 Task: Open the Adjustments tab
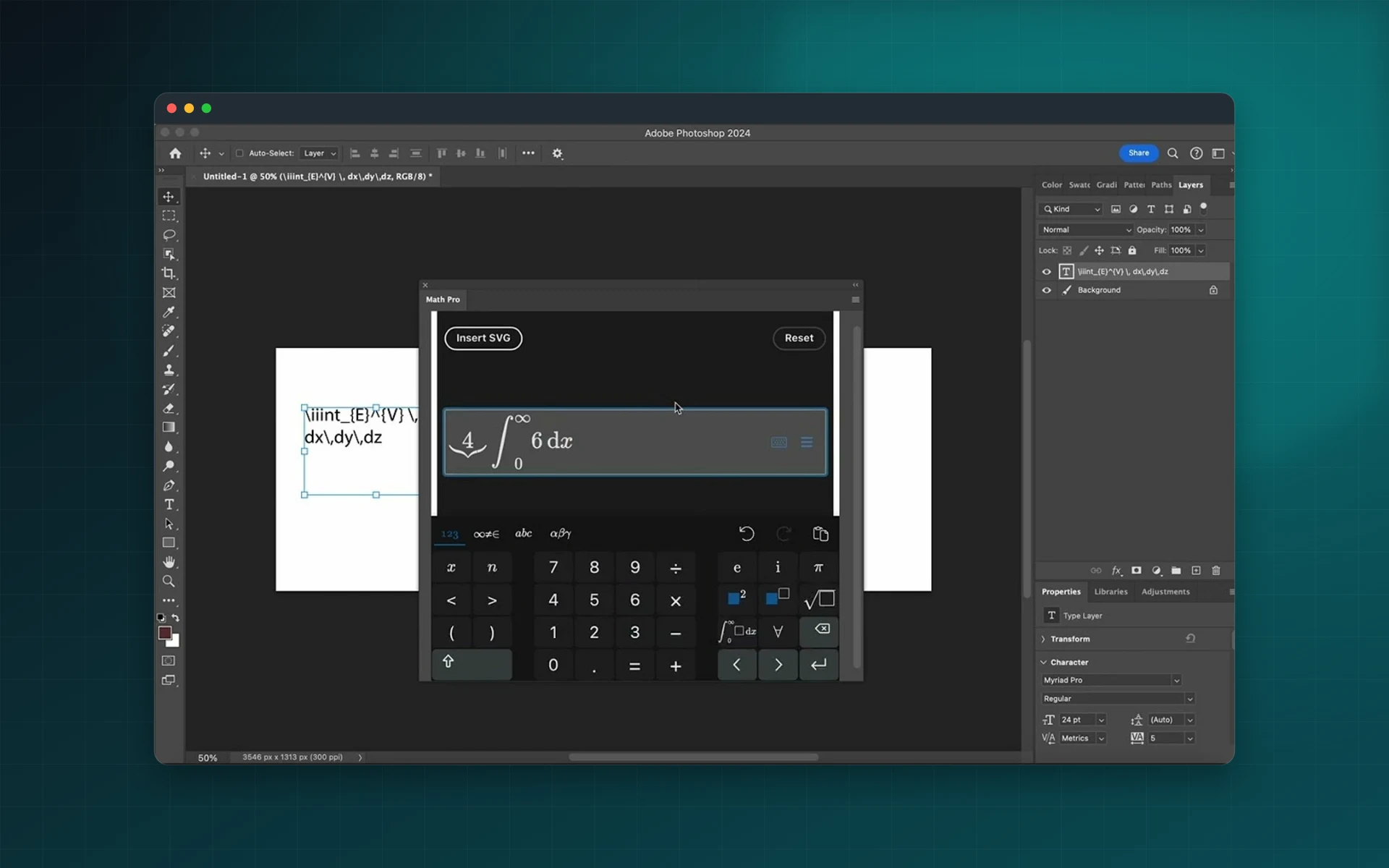[1165, 592]
